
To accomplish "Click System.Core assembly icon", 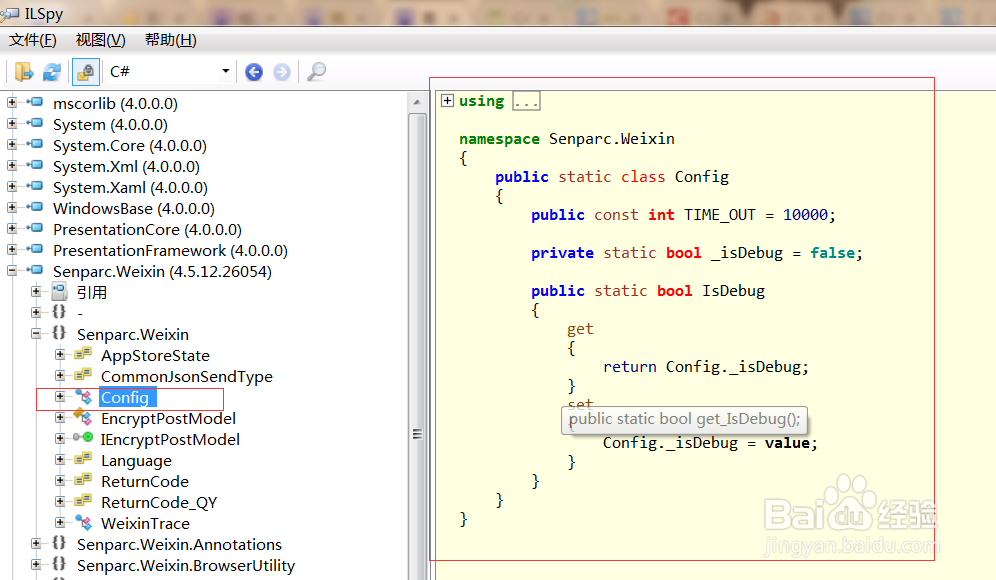I will click(x=35, y=144).
